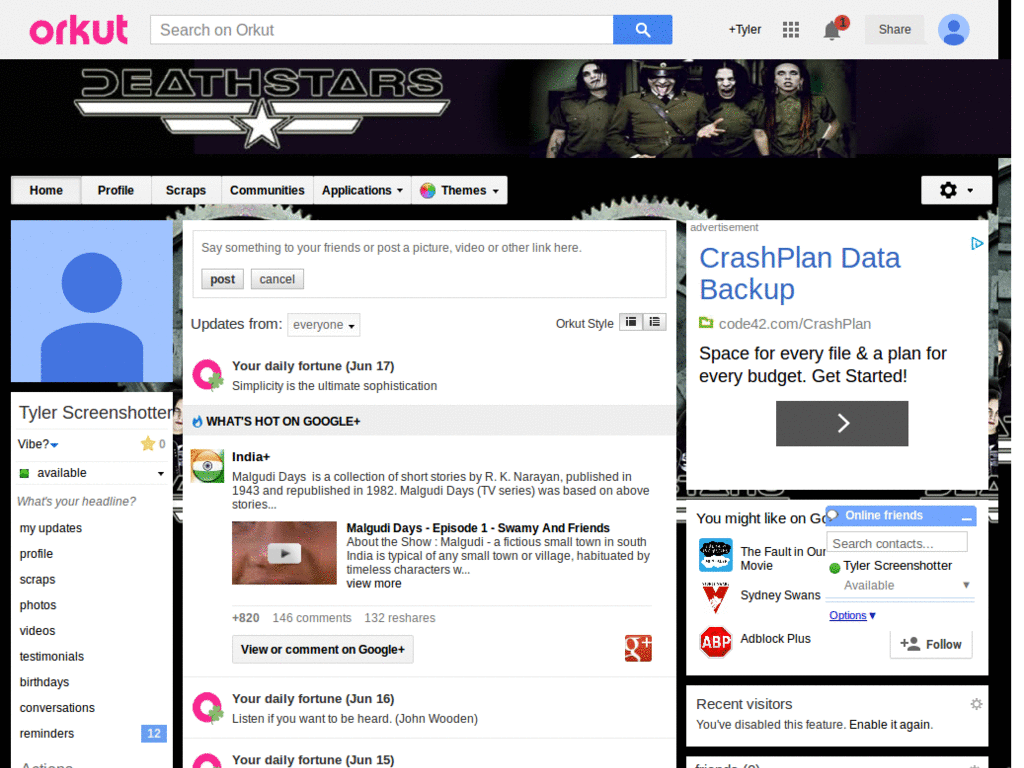Click the 146 comments text
The height and width of the screenshot is (768, 1024).
click(312, 618)
